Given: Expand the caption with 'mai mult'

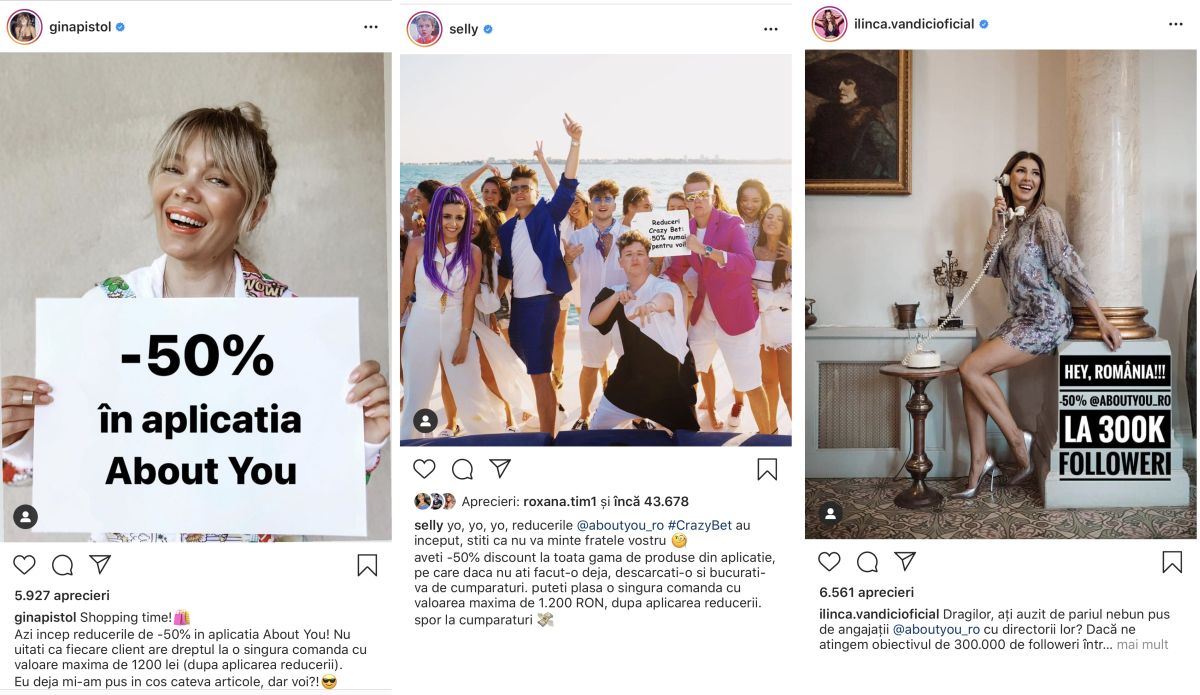Looking at the screenshot, I should click(x=1143, y=645).
